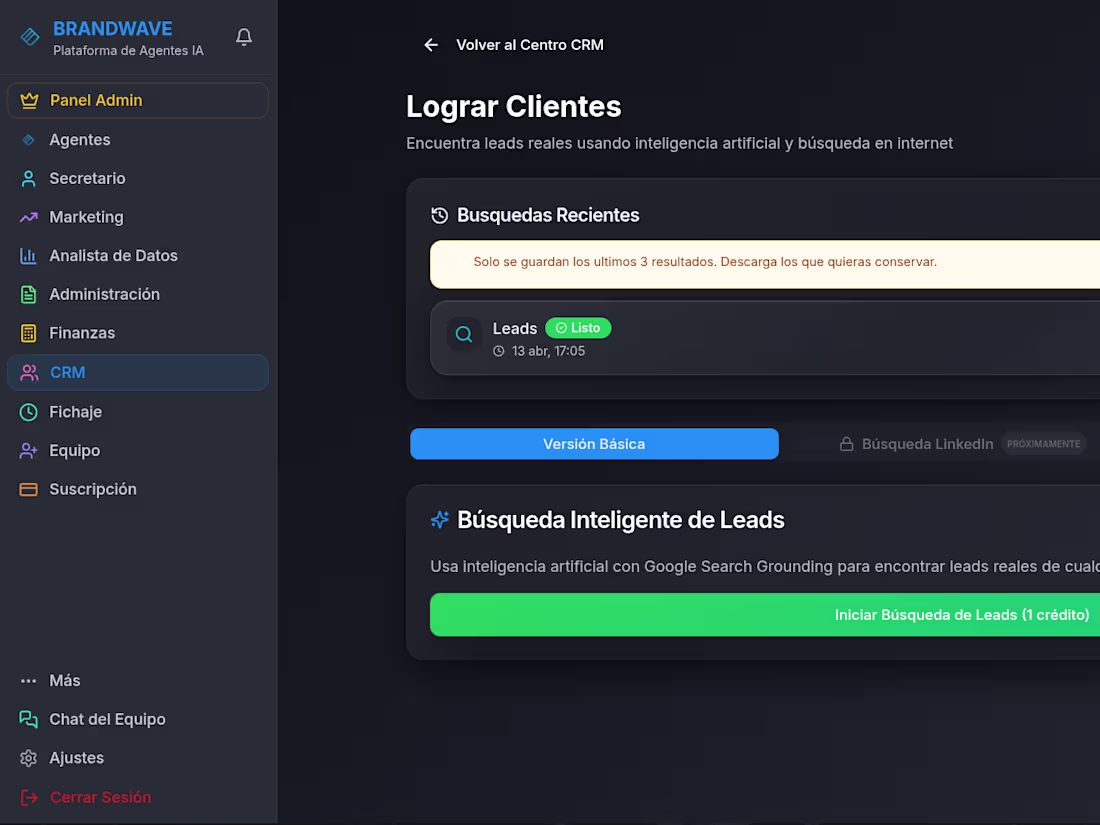Open Administración in sidebar

(x=138, y=295)
